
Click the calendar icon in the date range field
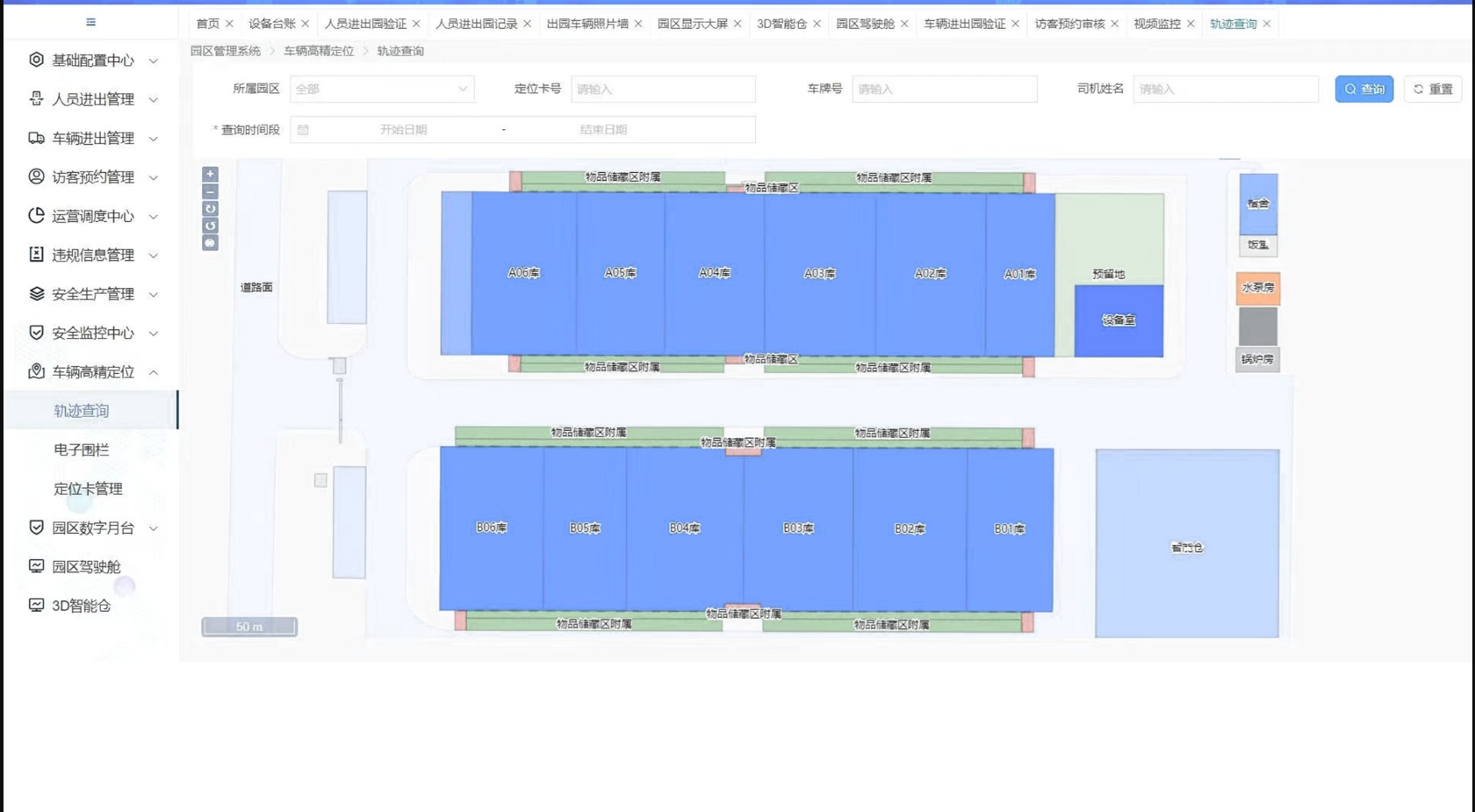point(303,130)
